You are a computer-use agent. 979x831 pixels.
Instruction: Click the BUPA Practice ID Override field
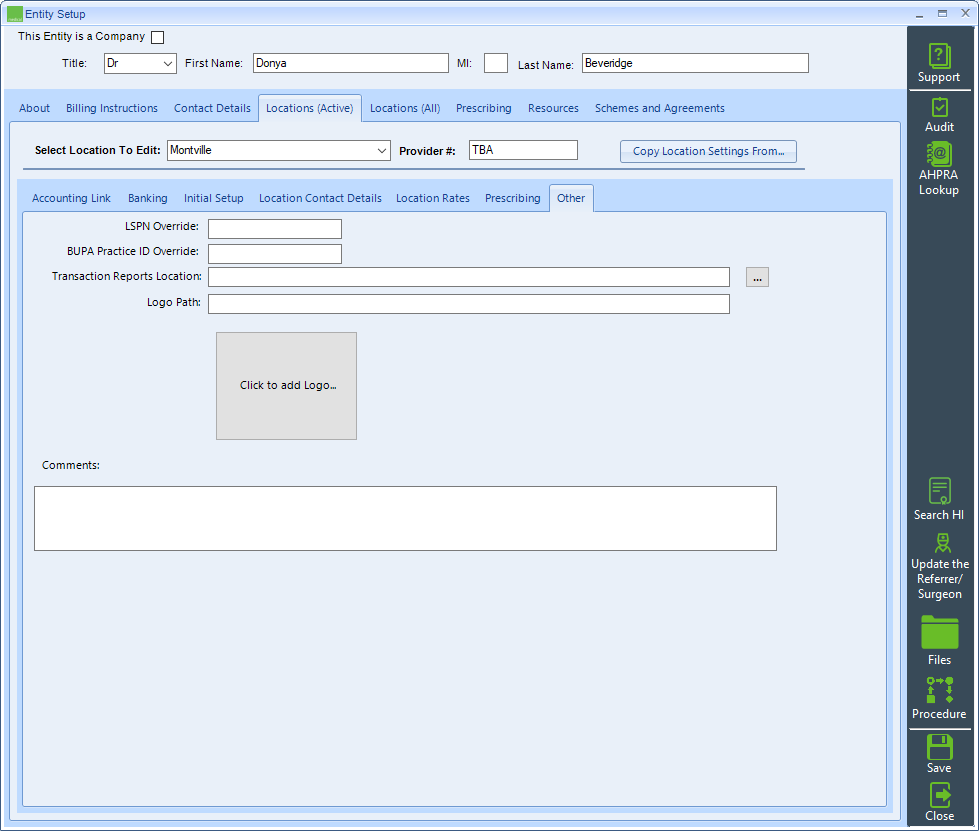tap(275, 254)
